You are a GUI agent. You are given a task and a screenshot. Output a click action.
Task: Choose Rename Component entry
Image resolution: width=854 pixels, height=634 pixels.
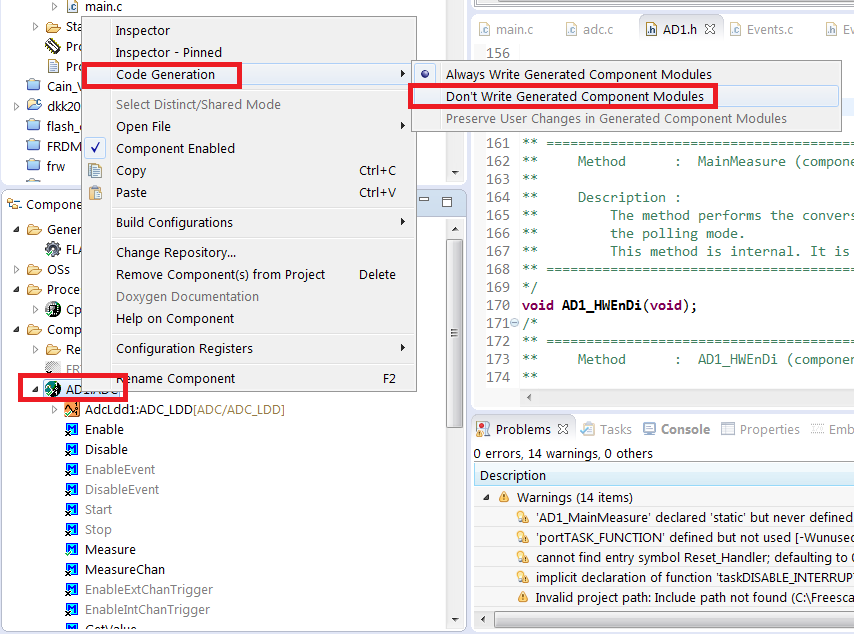coord(175,379)
